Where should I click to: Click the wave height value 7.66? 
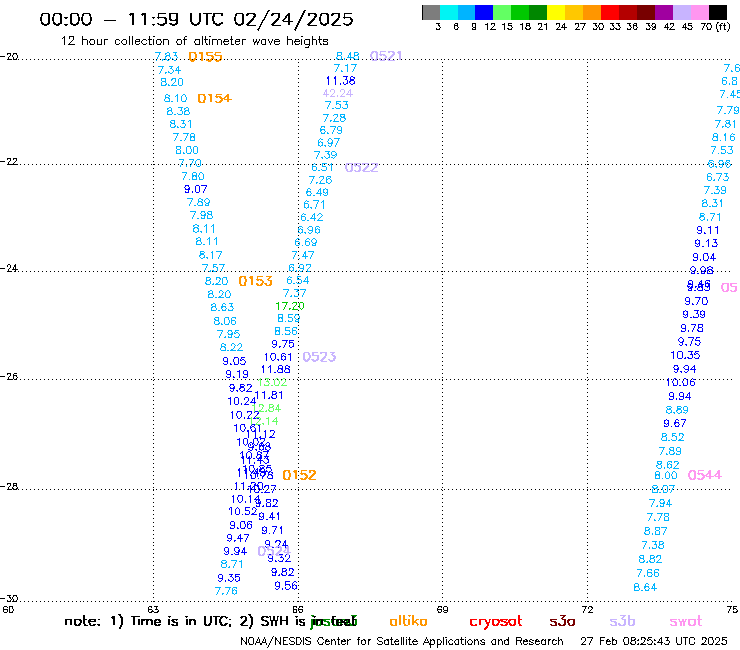click(648, 573)
